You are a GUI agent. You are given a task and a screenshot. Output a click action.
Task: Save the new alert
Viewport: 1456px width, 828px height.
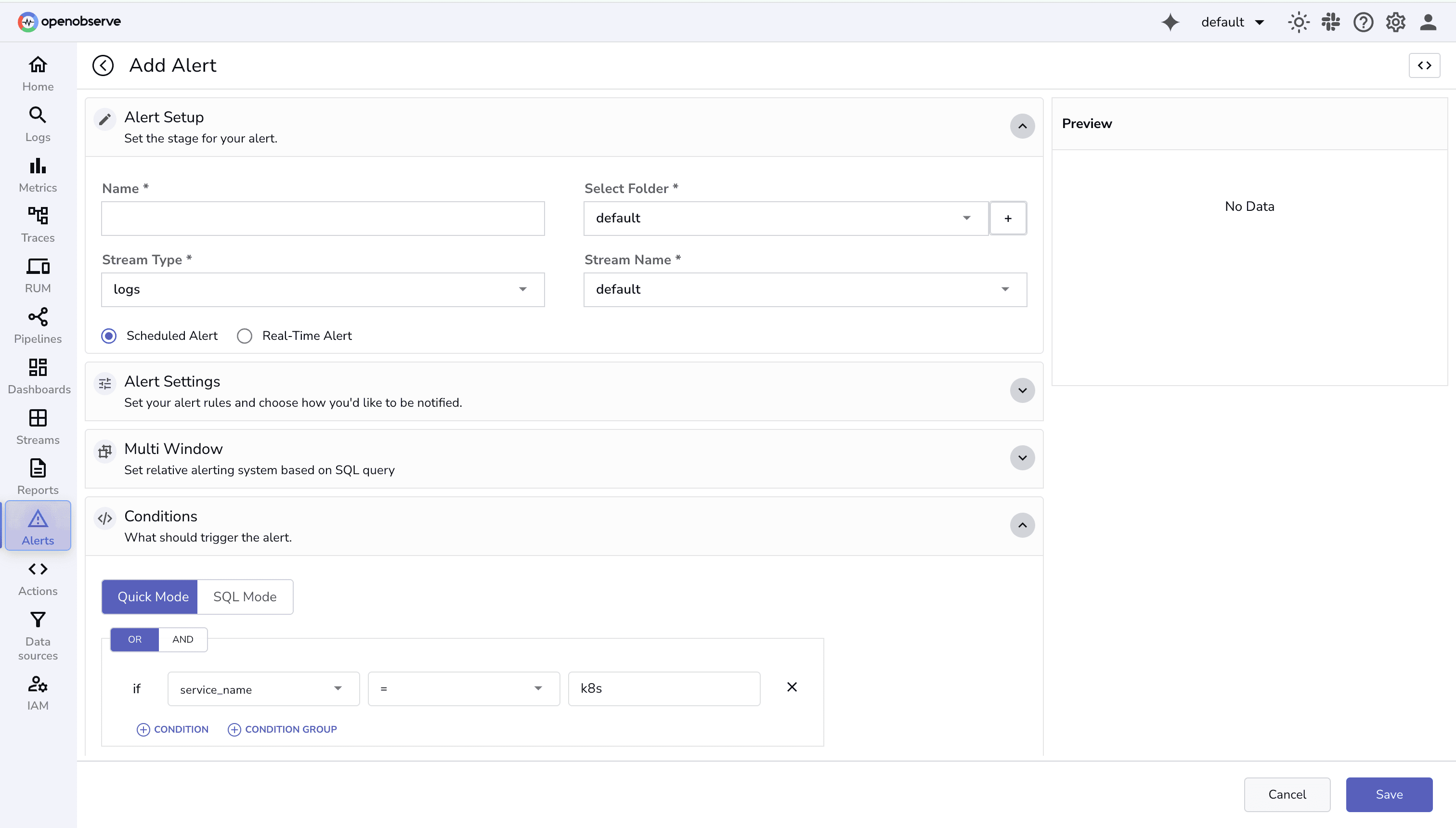click(x=1388, y=794)
